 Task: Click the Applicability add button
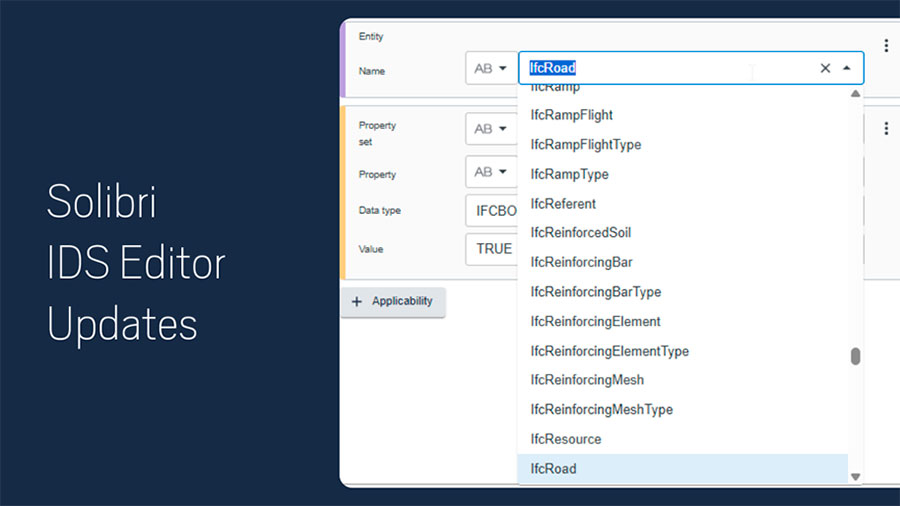point(393,301)
